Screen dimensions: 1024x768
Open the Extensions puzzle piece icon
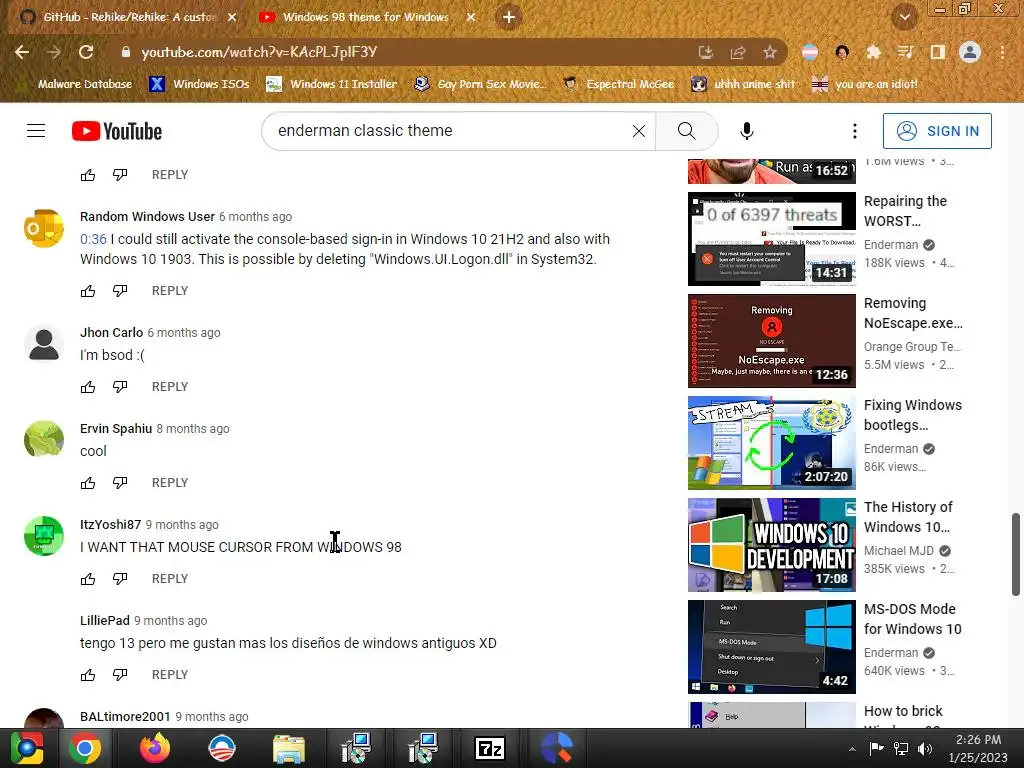(873, 52)
